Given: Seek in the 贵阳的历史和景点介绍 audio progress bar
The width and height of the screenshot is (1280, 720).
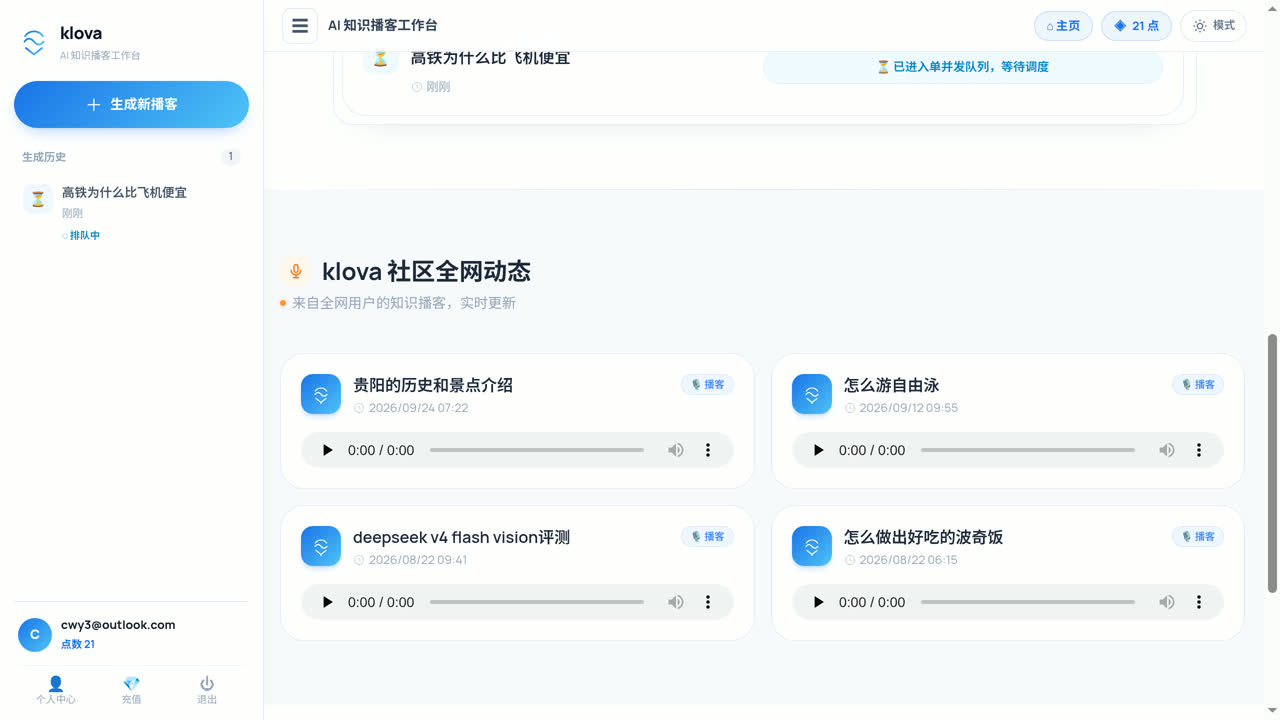Looking at the screenshot, I should tap(537, 450).
